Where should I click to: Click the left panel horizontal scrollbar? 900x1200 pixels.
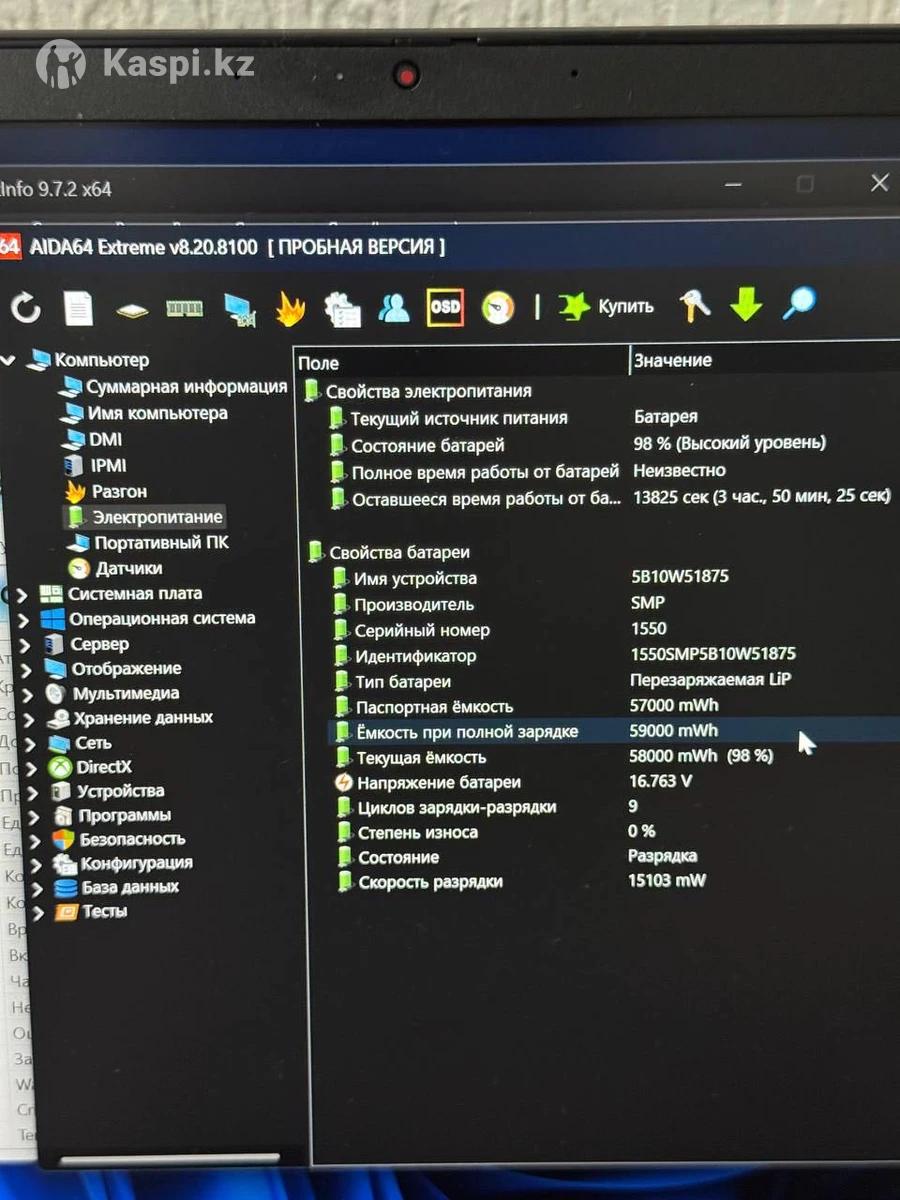pyautogui.click(x=168, y=1160)
